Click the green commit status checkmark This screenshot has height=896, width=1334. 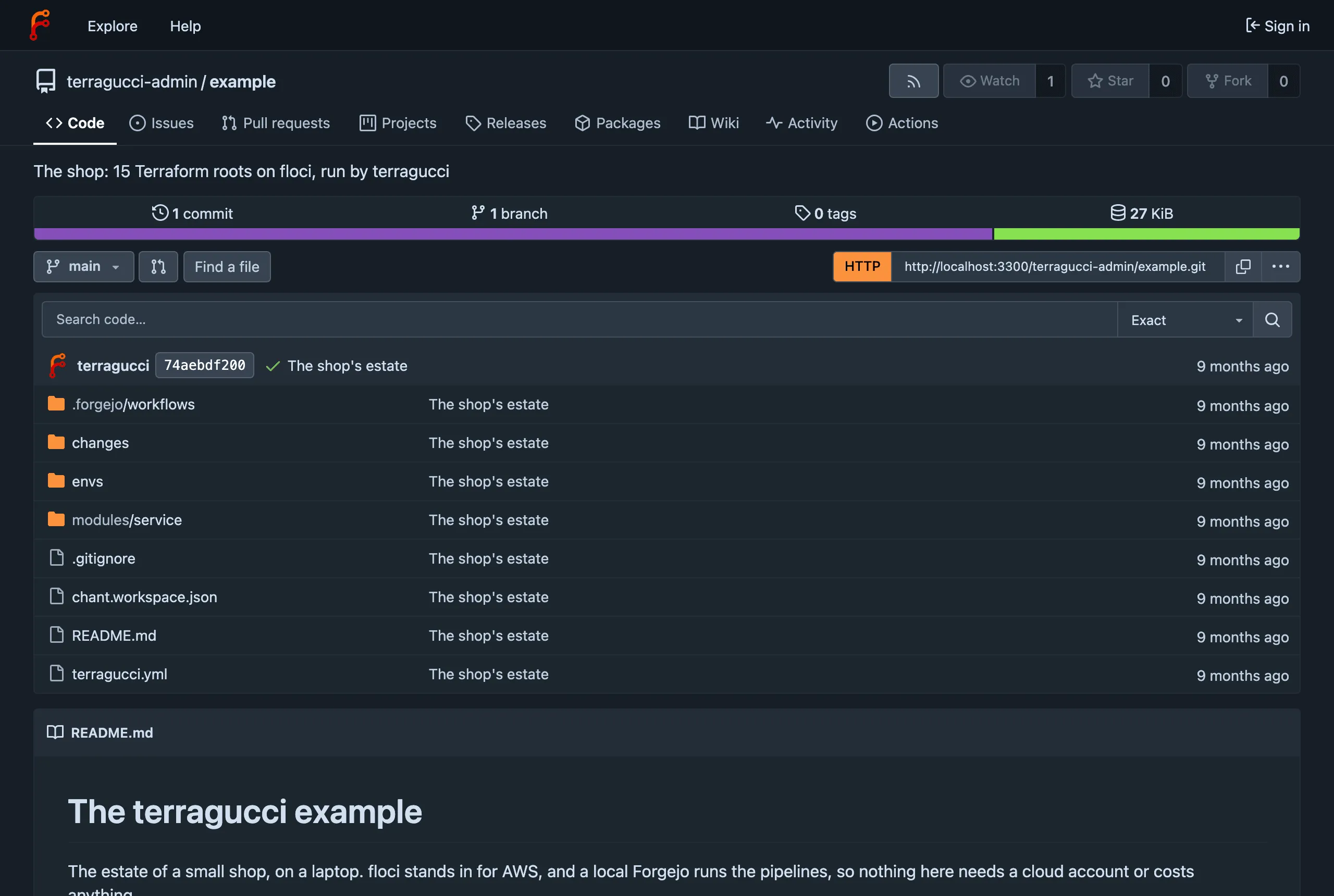click(273, 366)
